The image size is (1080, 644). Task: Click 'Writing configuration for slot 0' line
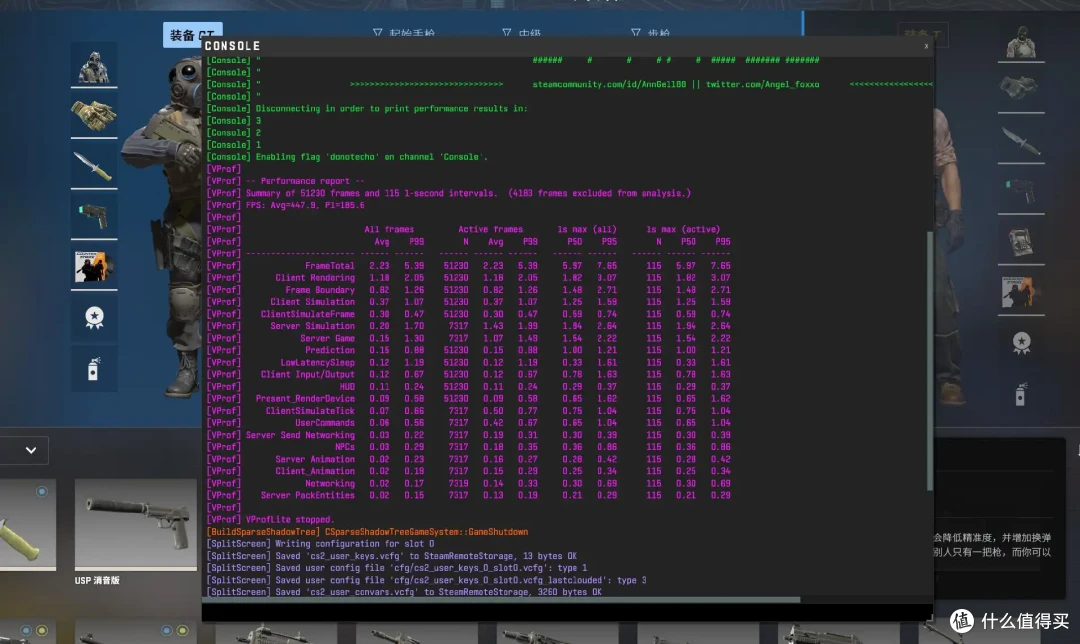[x=355, y=544]
